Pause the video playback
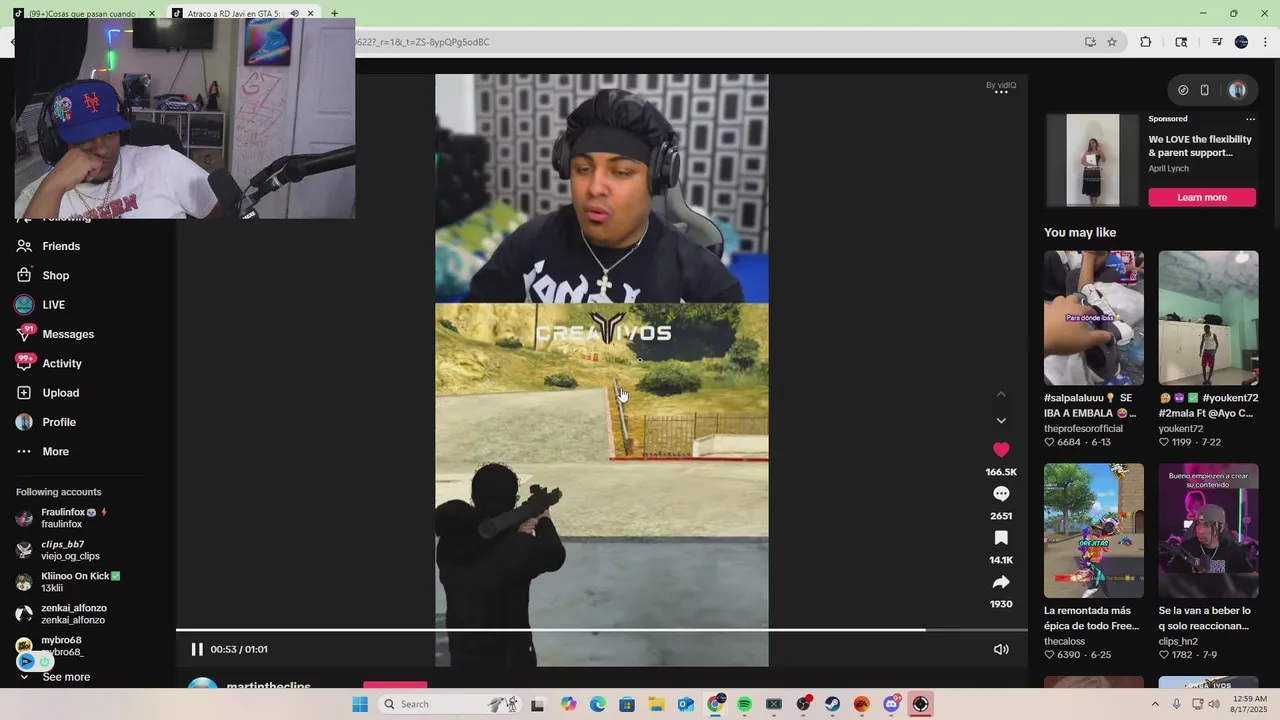Viewport: 1280px width, 720px height. 197,649
